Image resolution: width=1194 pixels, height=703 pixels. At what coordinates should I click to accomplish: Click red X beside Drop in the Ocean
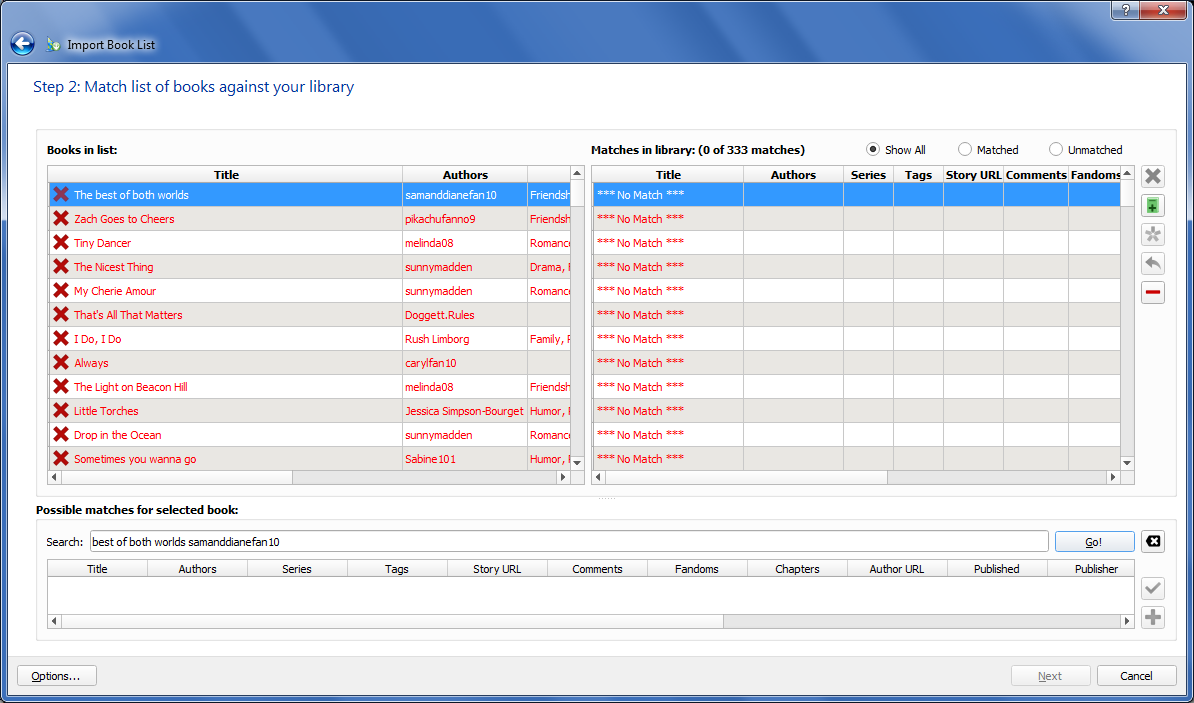tap(61, 435)
